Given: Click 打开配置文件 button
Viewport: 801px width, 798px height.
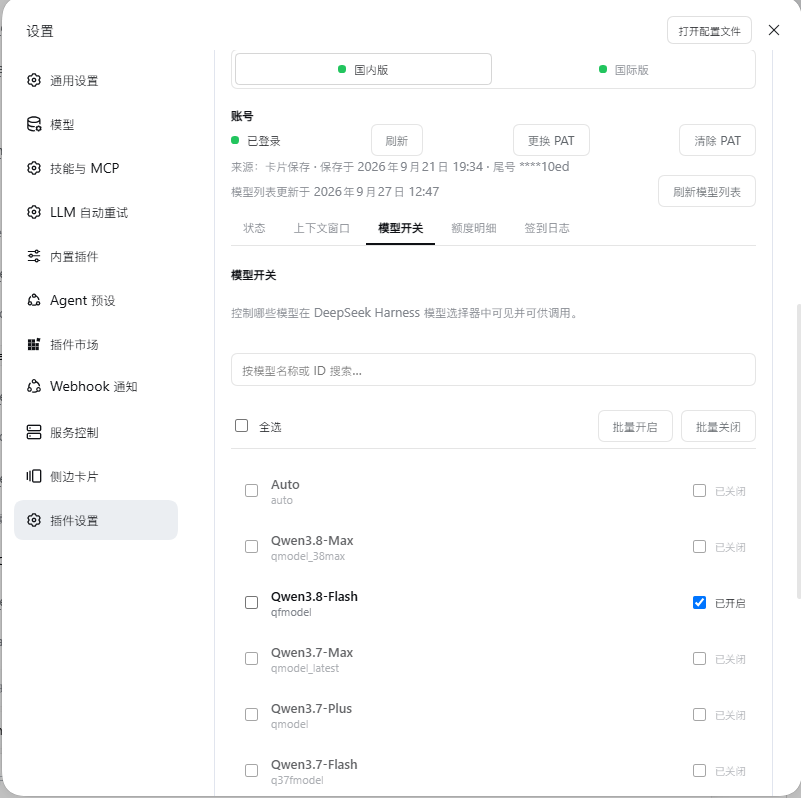Looking at the screenshot, I should point(709,31).
